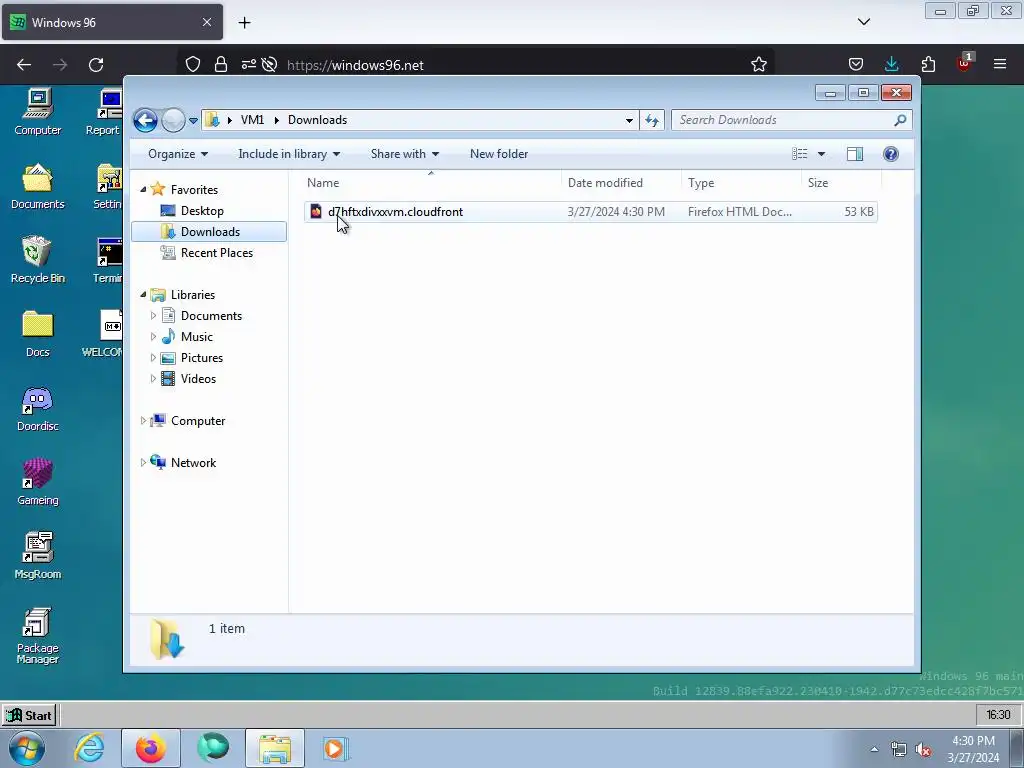Click Firefox icon in Windows taskbar
Viewport: 1024px width, 768px height.
pos(150,748)
